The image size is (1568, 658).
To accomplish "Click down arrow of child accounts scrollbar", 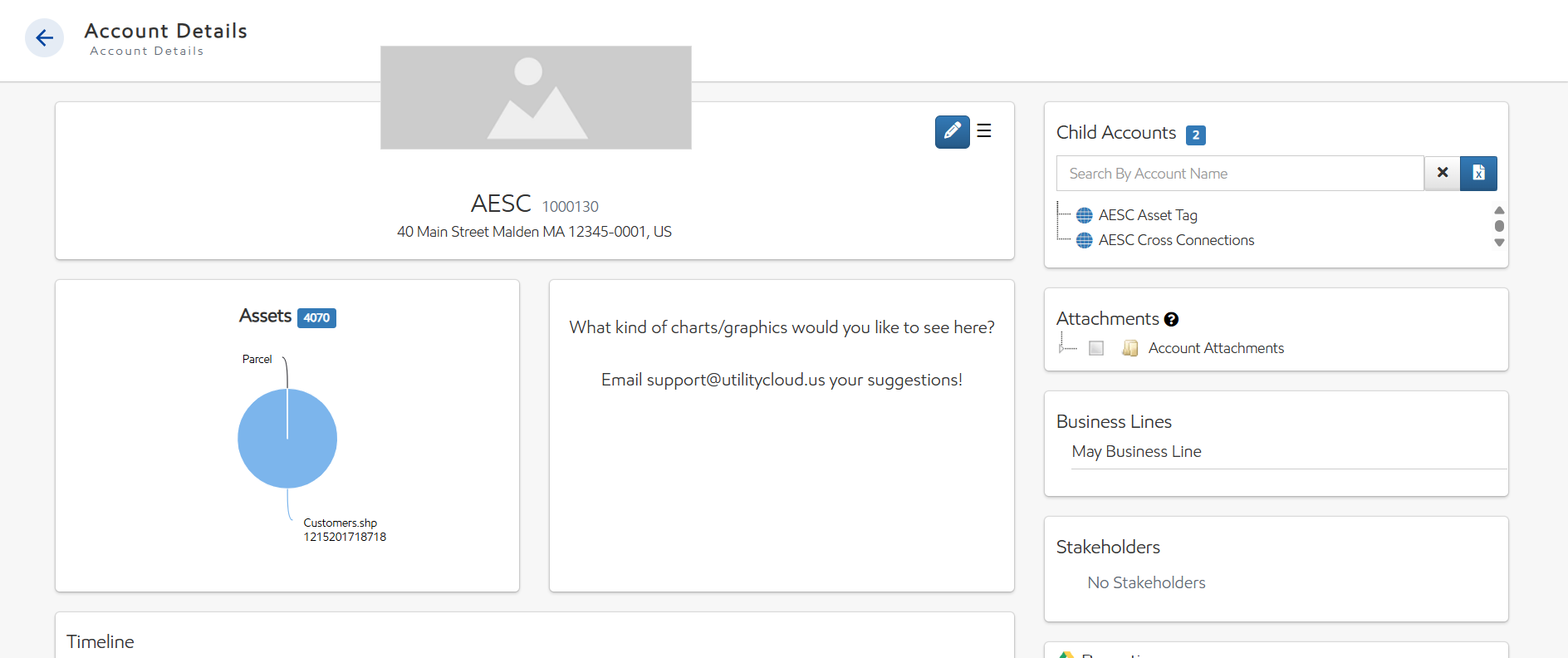I will coord(1499,243).
